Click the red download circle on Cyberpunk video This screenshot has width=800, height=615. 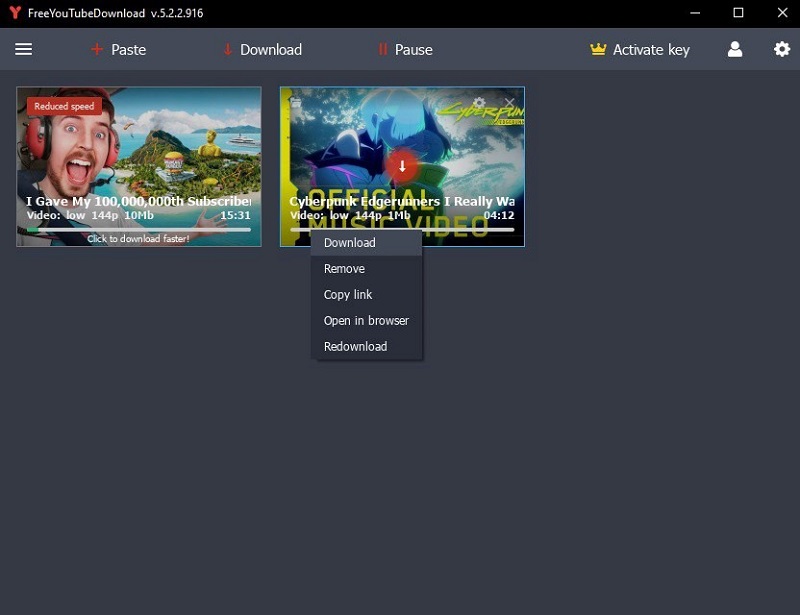click(x=402, y=166)
